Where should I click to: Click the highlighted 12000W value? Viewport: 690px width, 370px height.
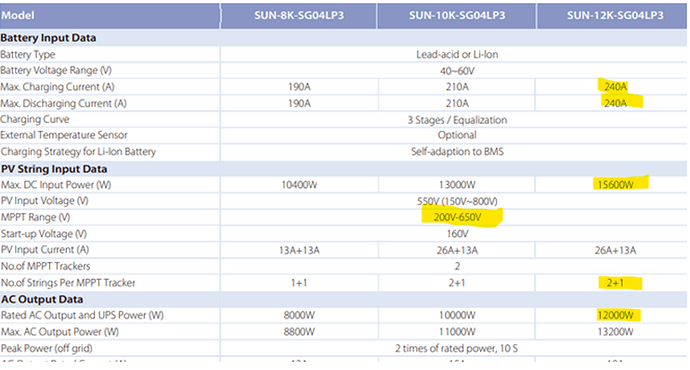[615, 315]
